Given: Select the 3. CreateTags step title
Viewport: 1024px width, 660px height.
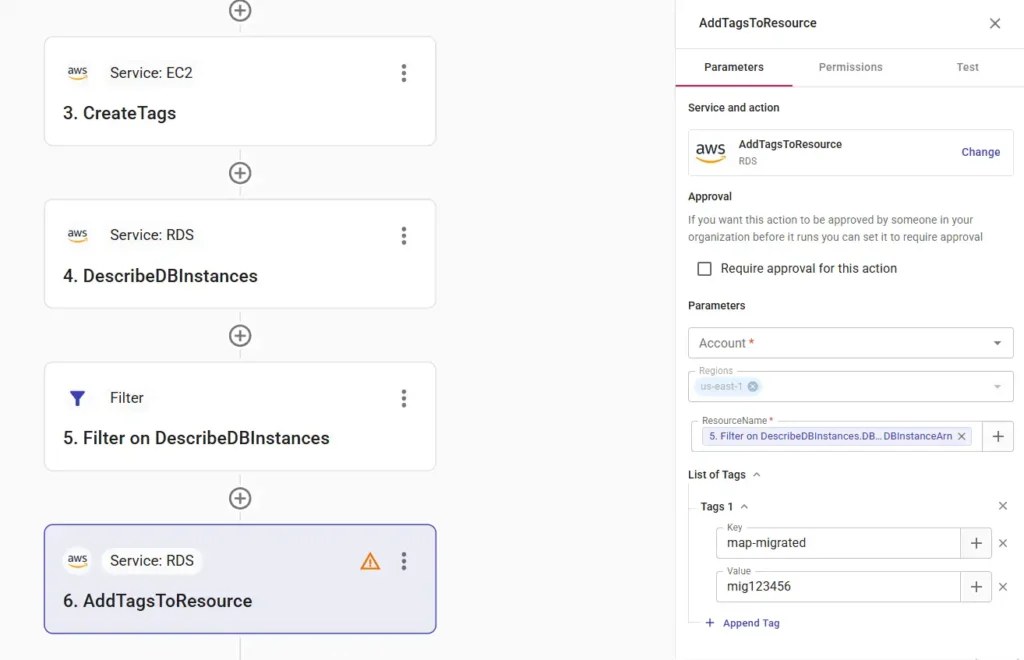Looking at the screenshot, I should point(120,113).
